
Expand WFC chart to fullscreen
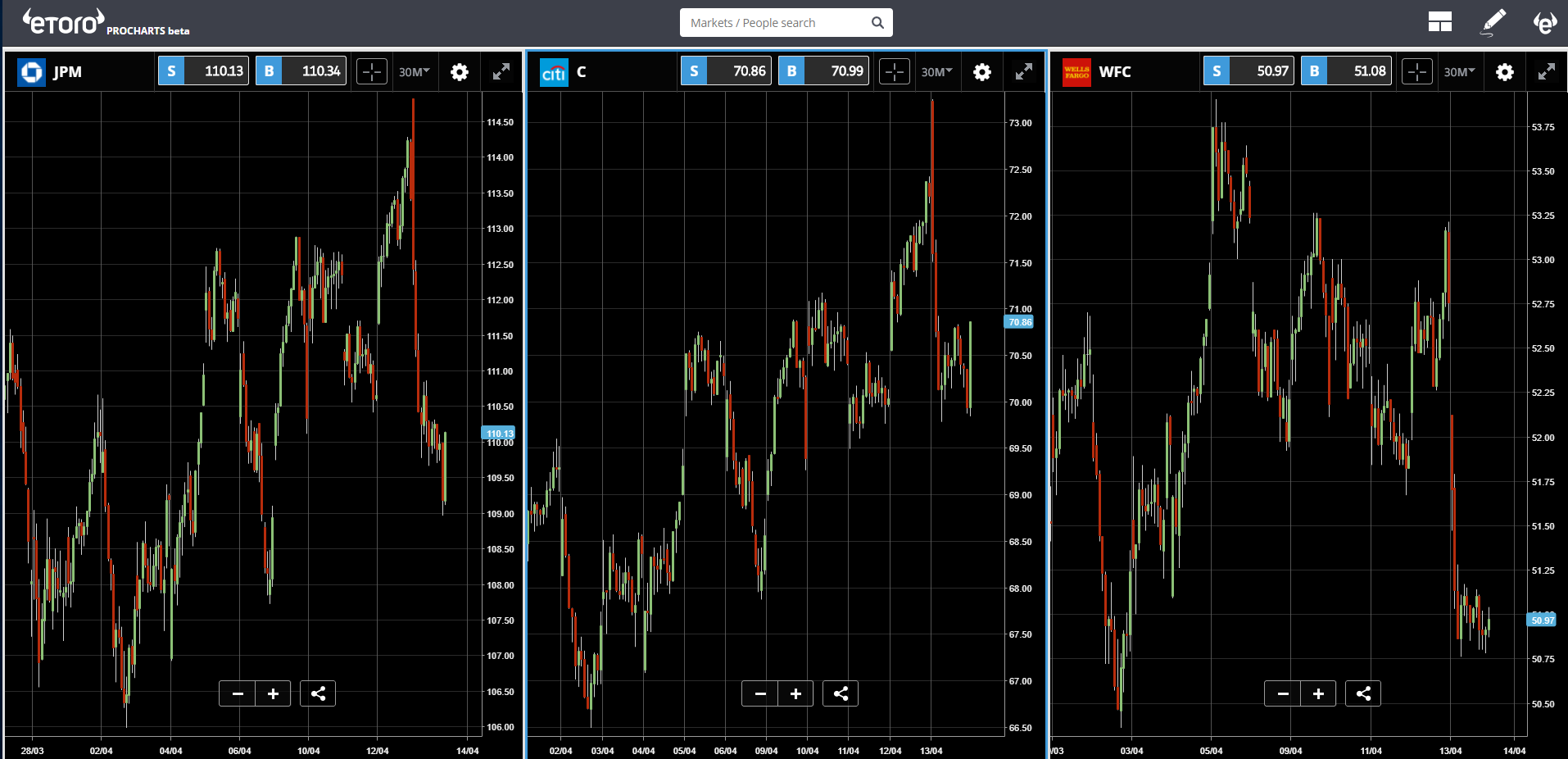1547,72
